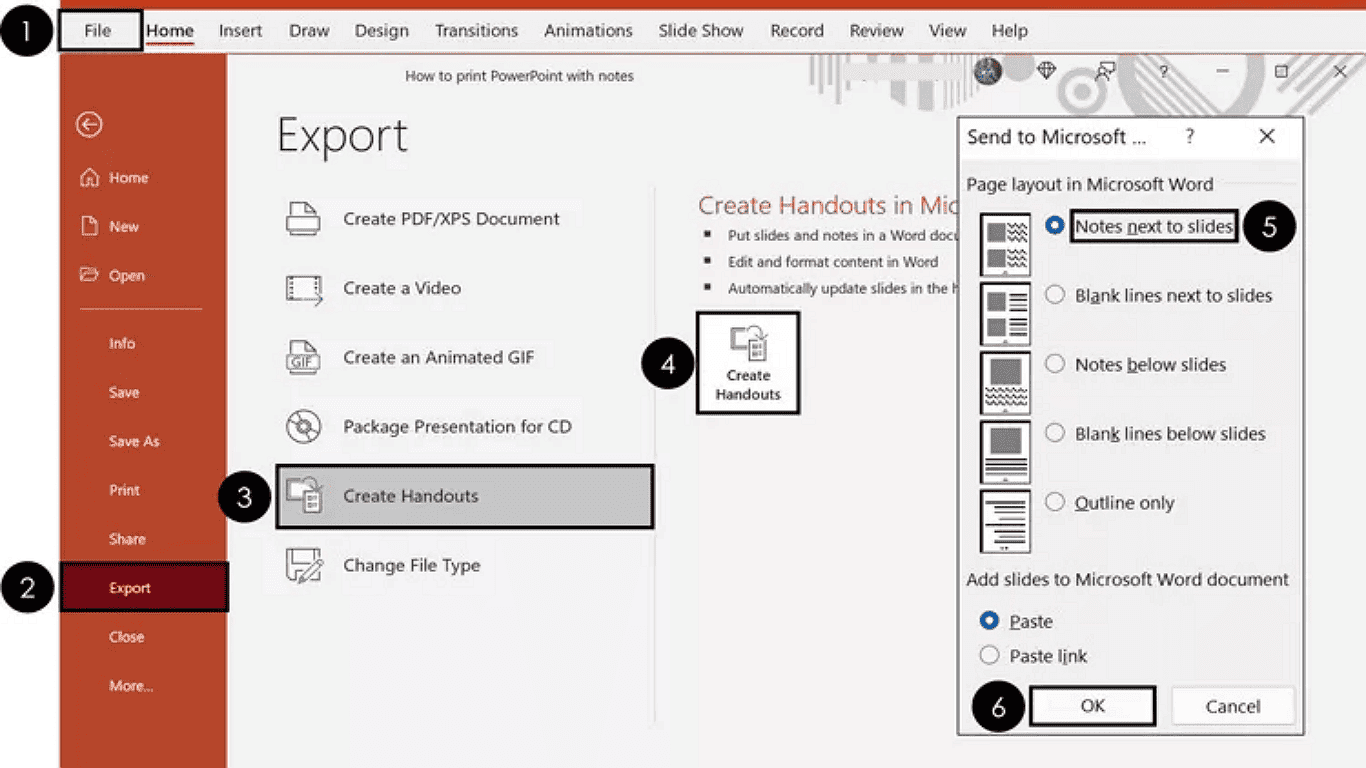Open the View ribbon tab
This screenshot has width=1366, height=768.
[947, 30]
